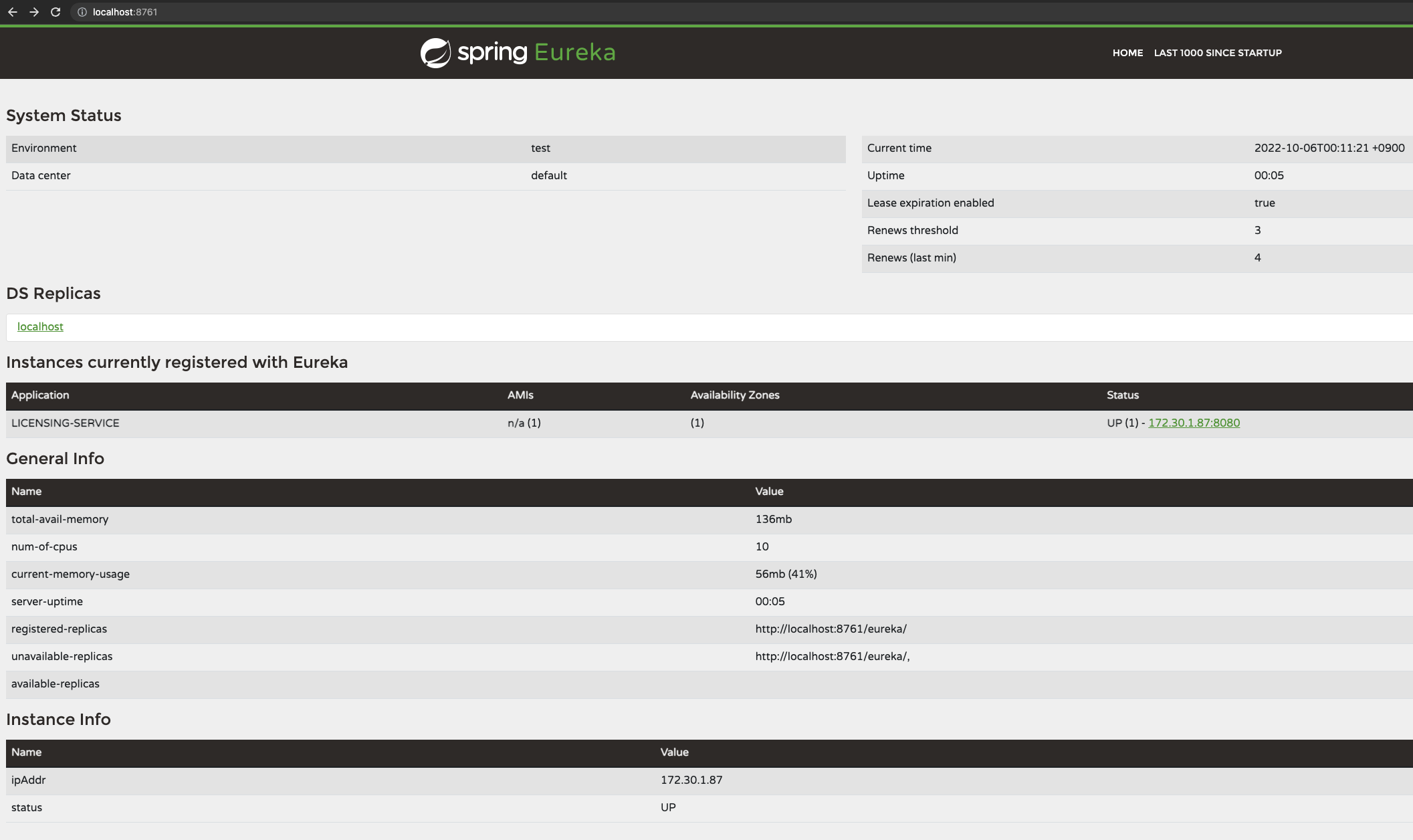
Task: Click the Instance Info heading
Action: pyautogui.click(x=58, y=719)
